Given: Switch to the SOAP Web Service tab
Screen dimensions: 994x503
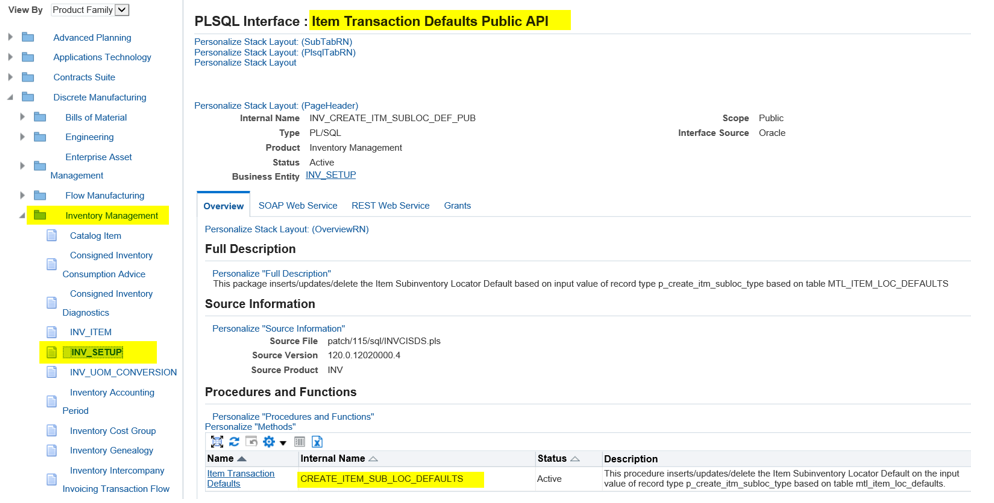Looking at the screenshot, I should coord(297,206).
